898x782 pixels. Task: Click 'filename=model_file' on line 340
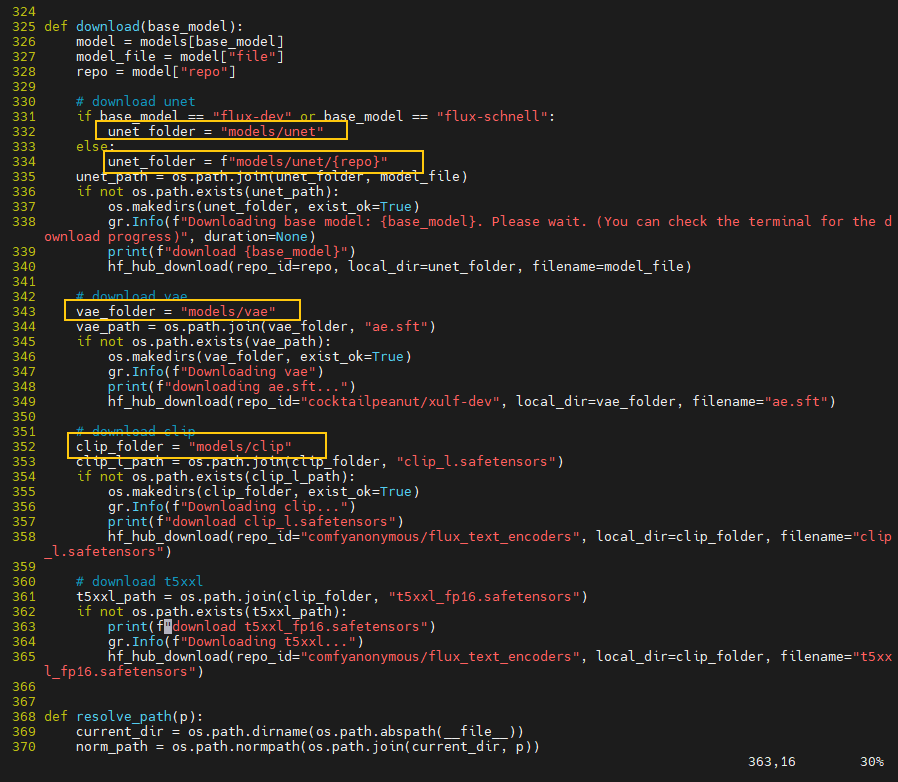click(x=608, y=266)
